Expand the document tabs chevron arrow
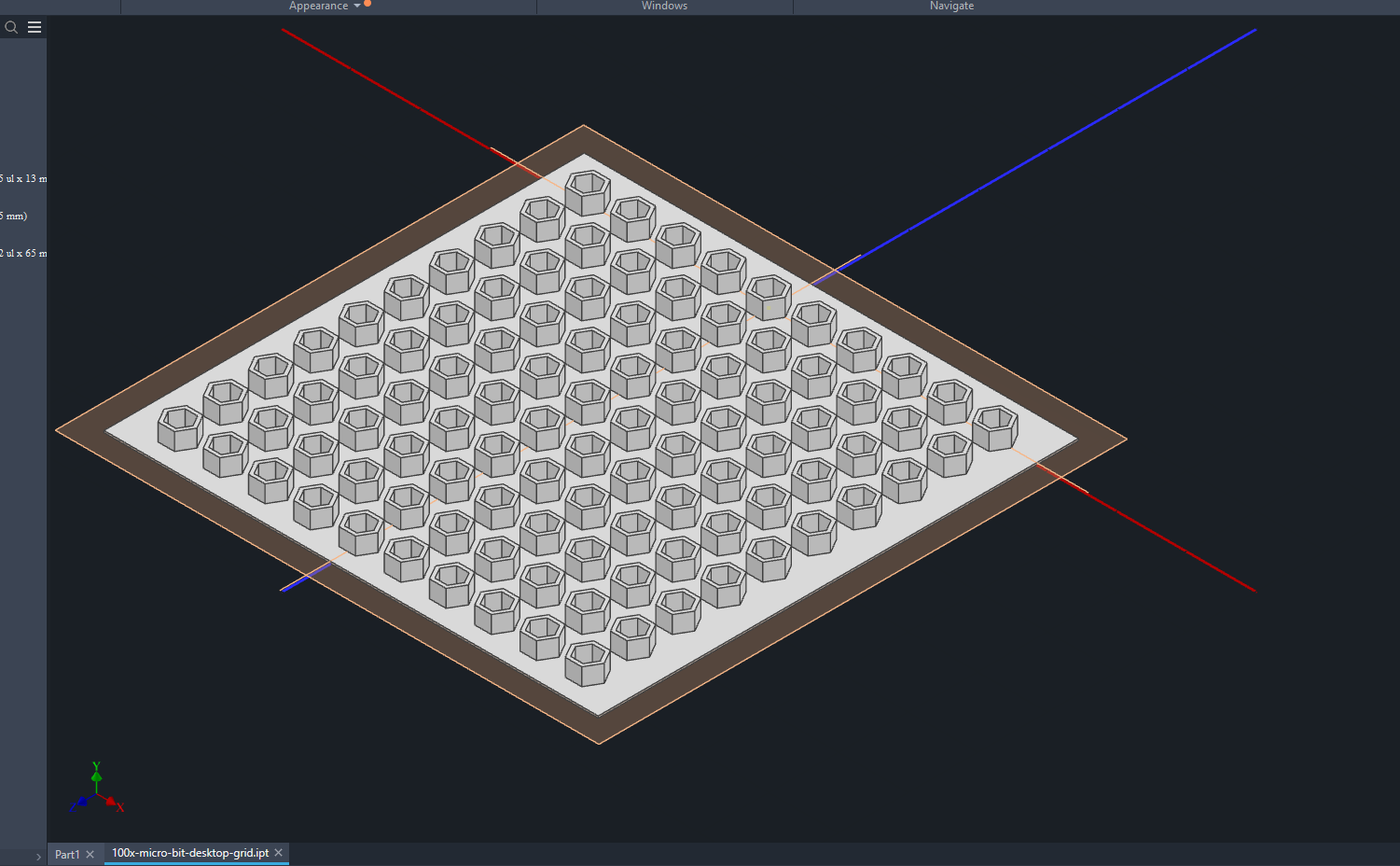 click(38, 856)
